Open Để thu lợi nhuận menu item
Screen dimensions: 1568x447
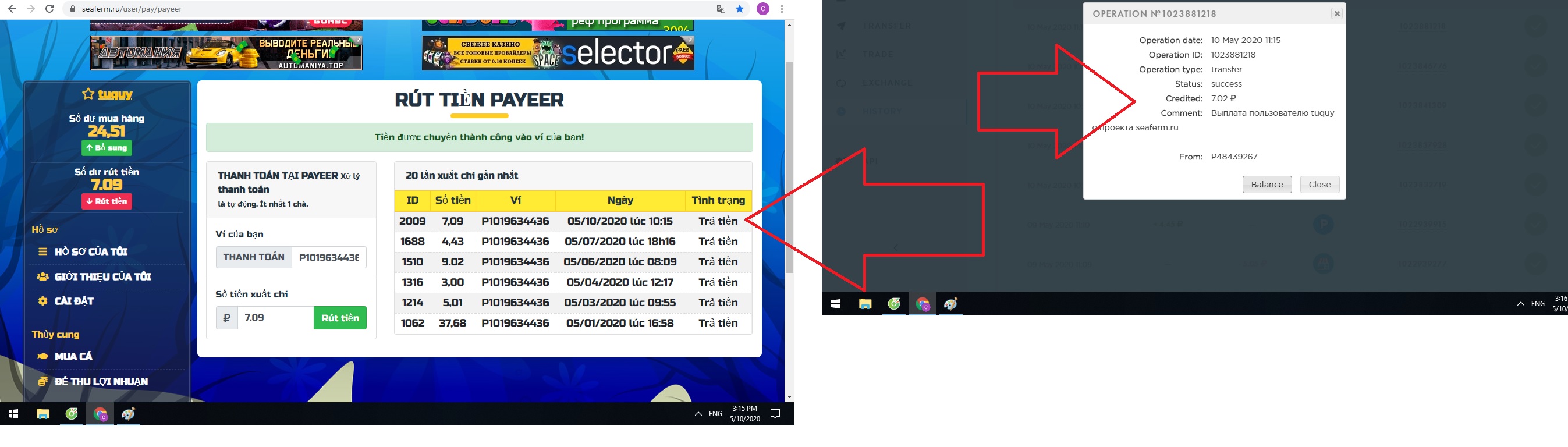(101, 381)
